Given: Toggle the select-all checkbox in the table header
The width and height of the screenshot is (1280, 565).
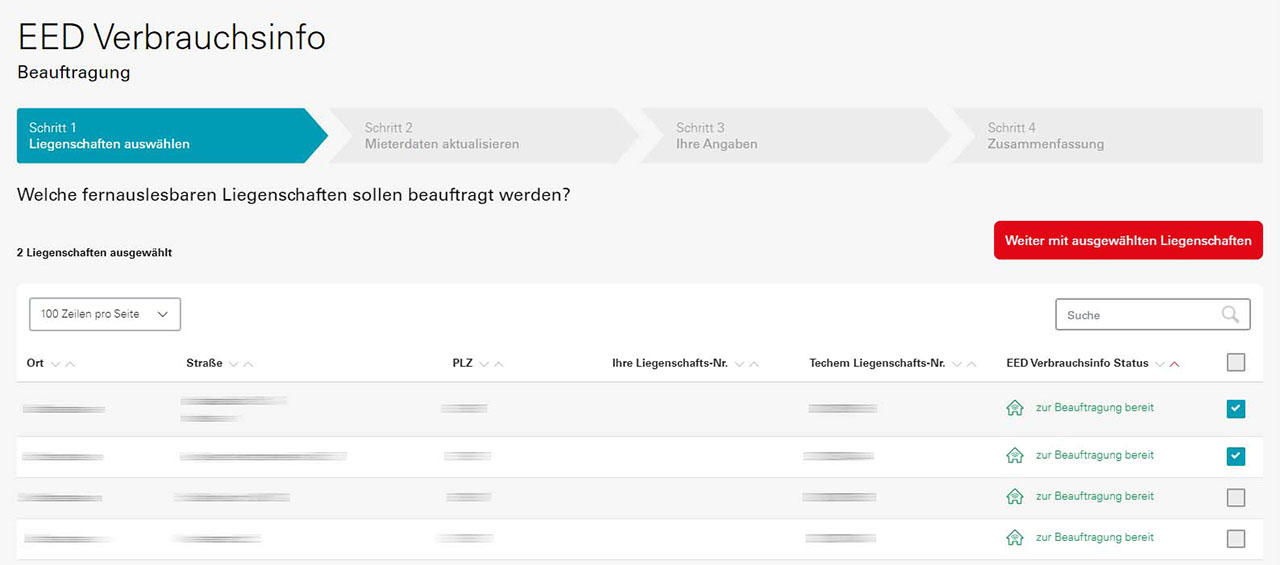Looking at the screenshot, I should pyautogui.click(x=1236, y=363).
